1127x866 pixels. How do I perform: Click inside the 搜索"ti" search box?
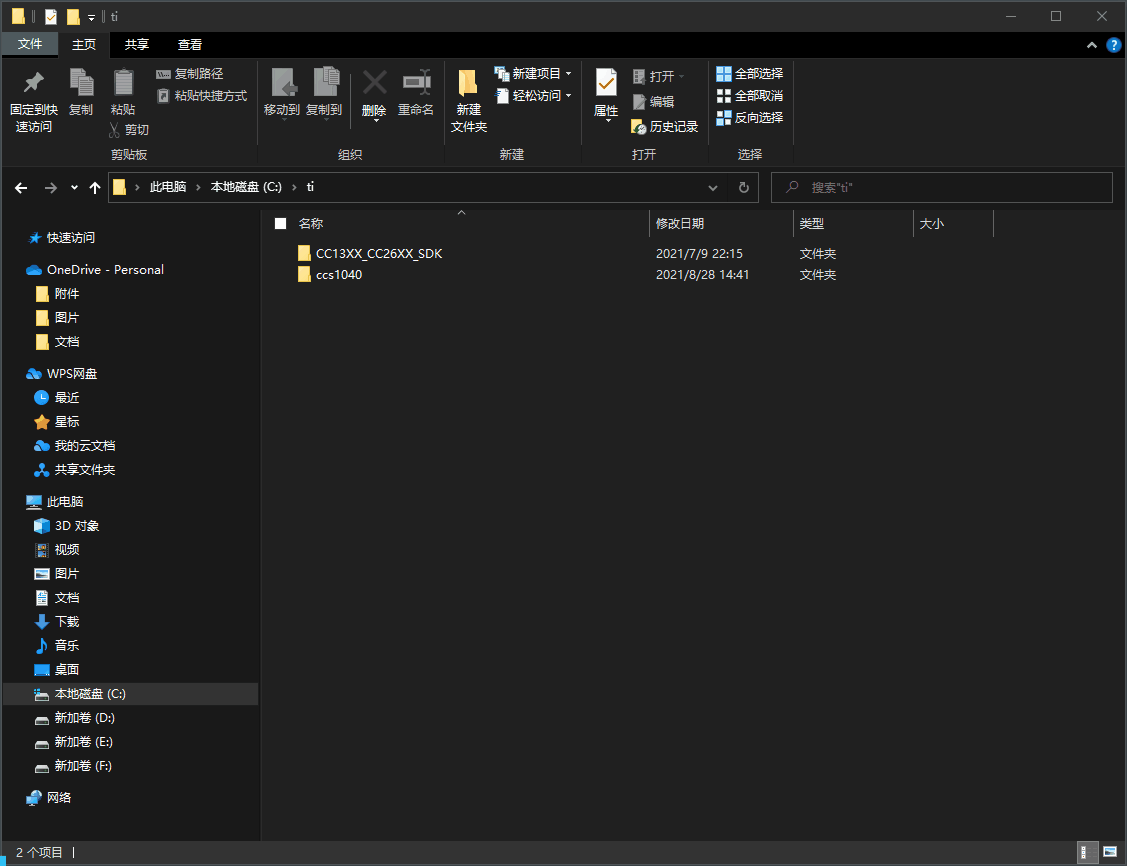(940, 187)
